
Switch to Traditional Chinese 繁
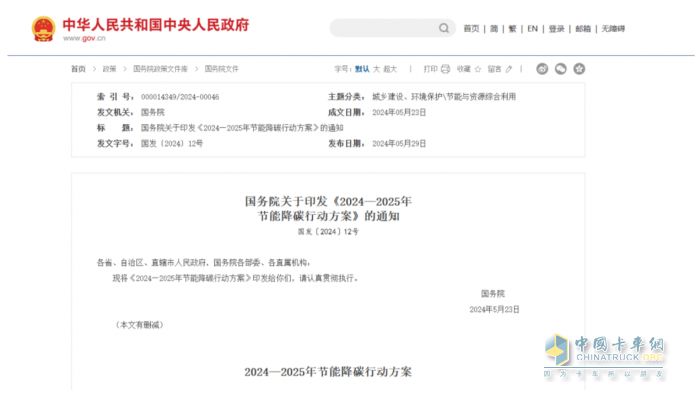pos(512,29)
